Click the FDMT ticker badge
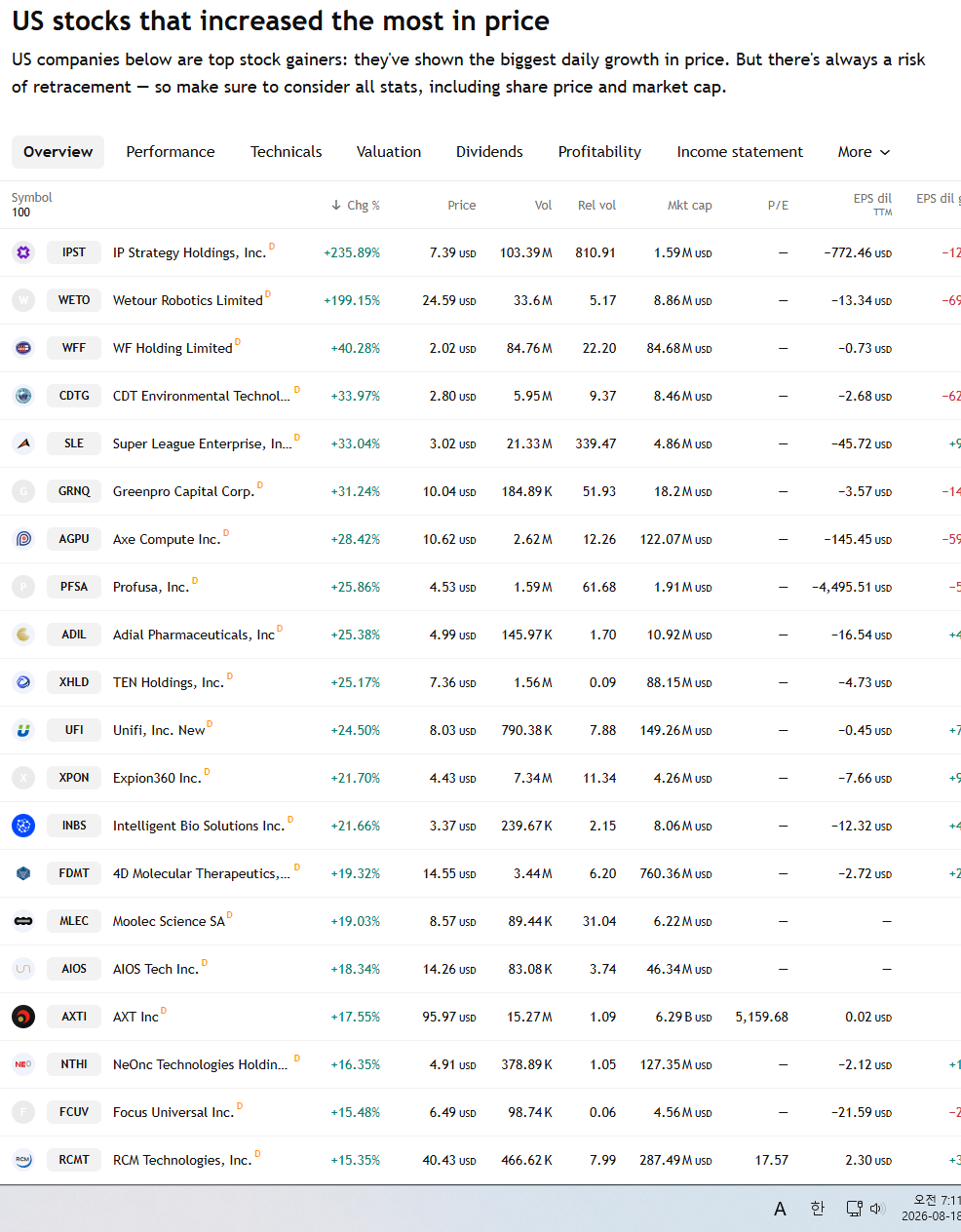The image size is (961, 1232). coord(74,873)
